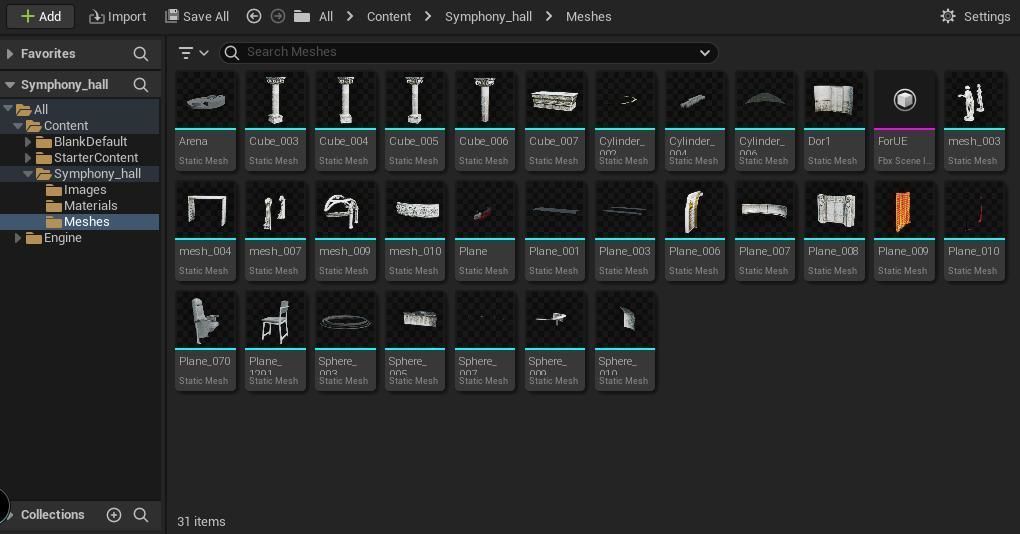Click the green Add button
Screen dimensions: 1020x534
(x=40, y=16)
